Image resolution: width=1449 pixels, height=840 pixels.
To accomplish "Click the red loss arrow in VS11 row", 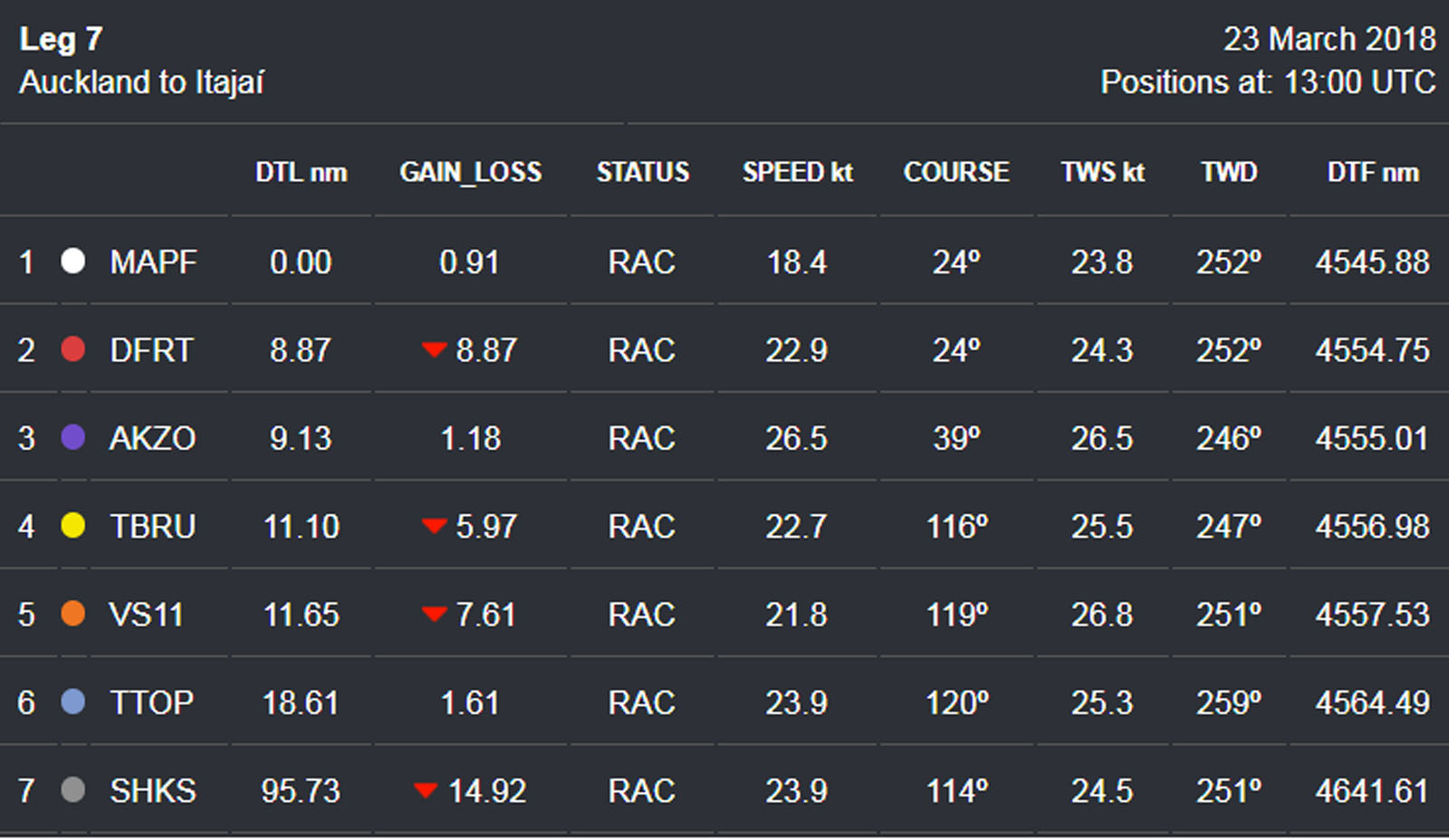I will [434, 614].
